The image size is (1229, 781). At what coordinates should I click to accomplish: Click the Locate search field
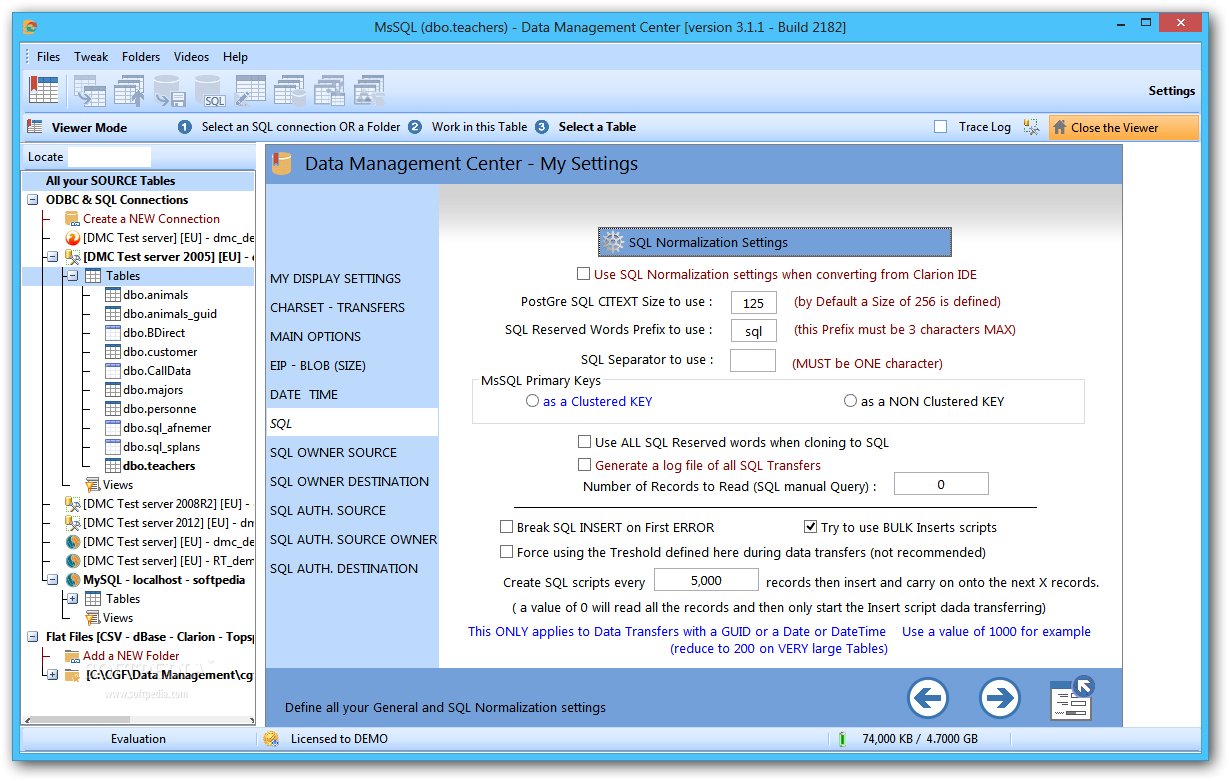click(x=109, y=157)
